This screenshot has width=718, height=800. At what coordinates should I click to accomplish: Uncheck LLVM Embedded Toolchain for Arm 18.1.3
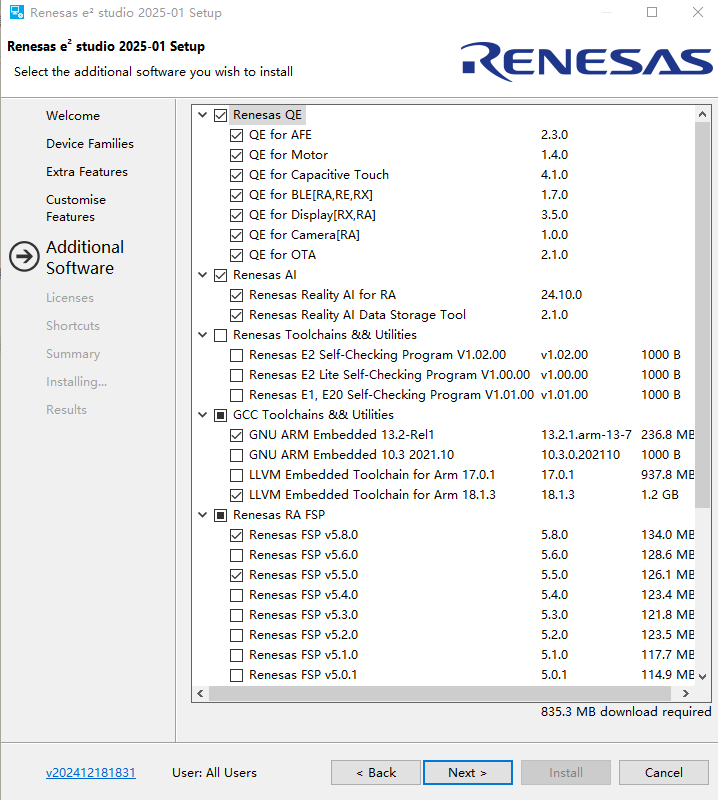click(x=236, y=495)
